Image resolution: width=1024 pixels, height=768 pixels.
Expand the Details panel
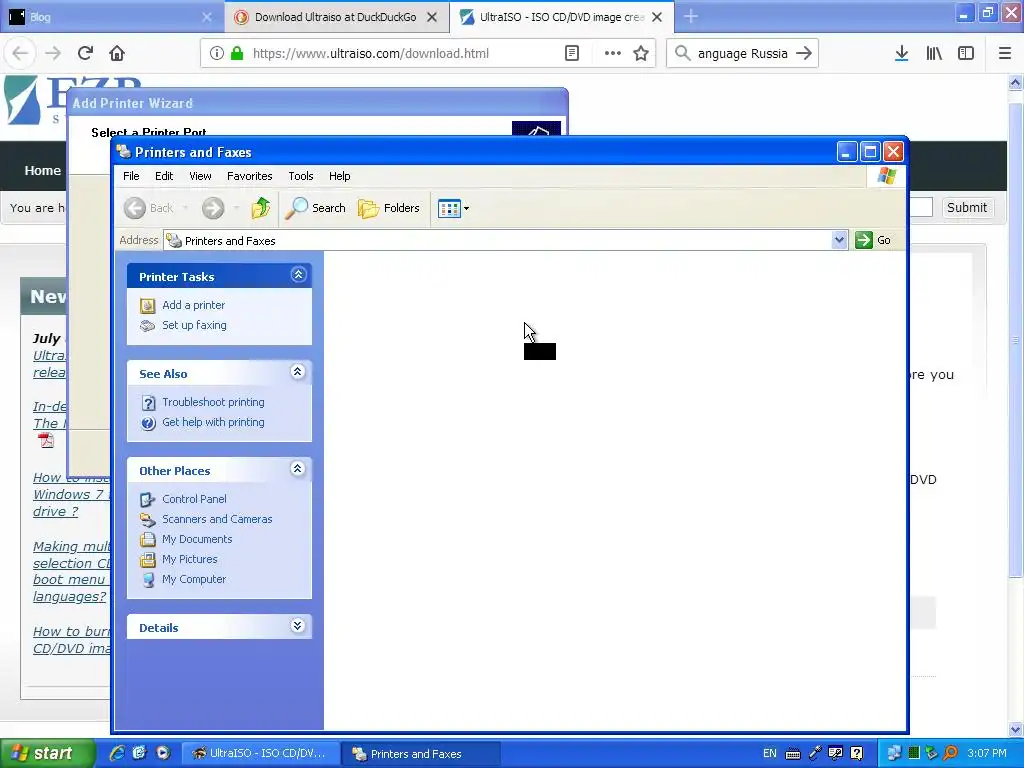coord(298,626)
